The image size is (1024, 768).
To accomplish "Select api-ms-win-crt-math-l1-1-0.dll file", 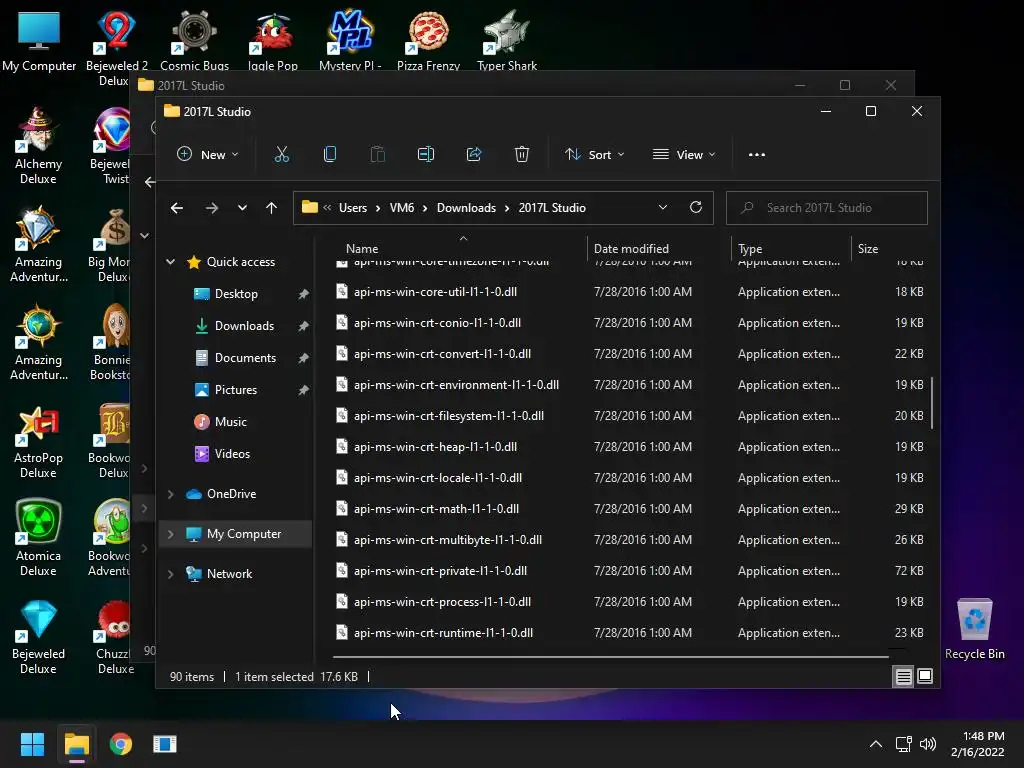I will tap(436, 509).
